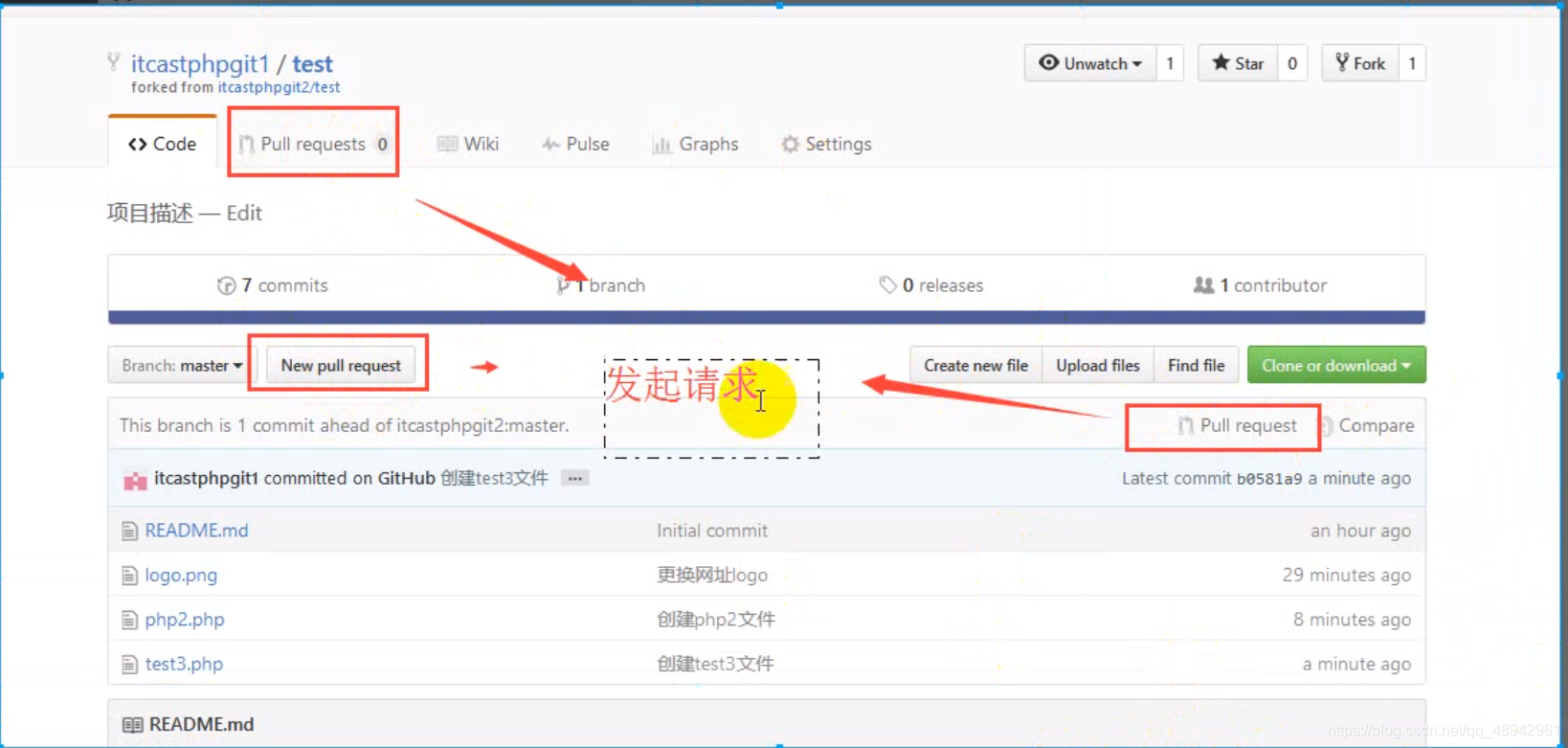Image resolution: width=1568 pixels, height=748 pixels.
Task: Click the Edit description link
Action: pyautogui.click(x=244, y=213)
